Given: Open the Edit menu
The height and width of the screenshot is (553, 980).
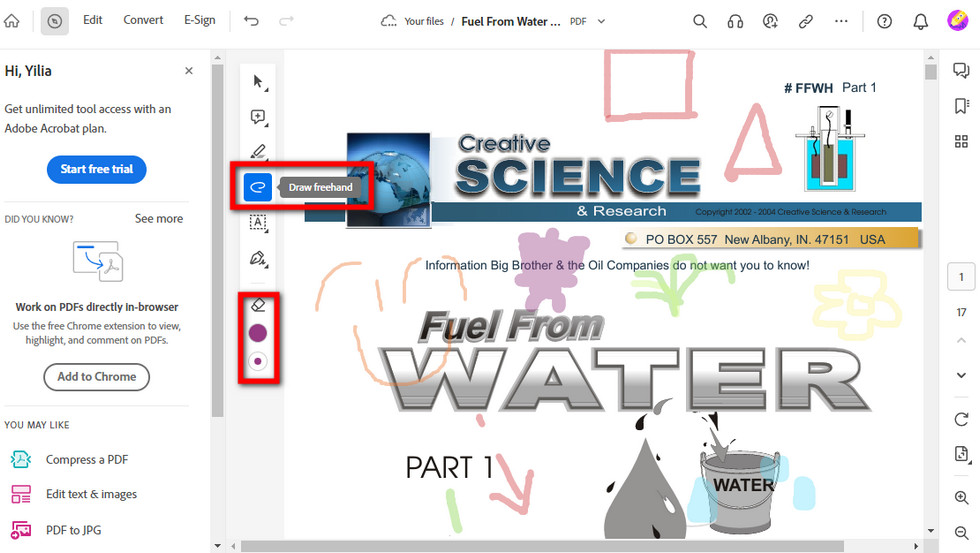Looking at the screenshot, I should (x=92, y=20).
